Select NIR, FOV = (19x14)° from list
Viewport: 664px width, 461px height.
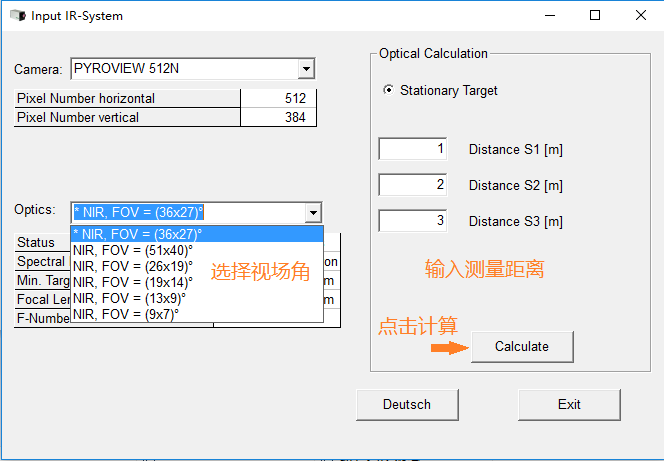134,282
